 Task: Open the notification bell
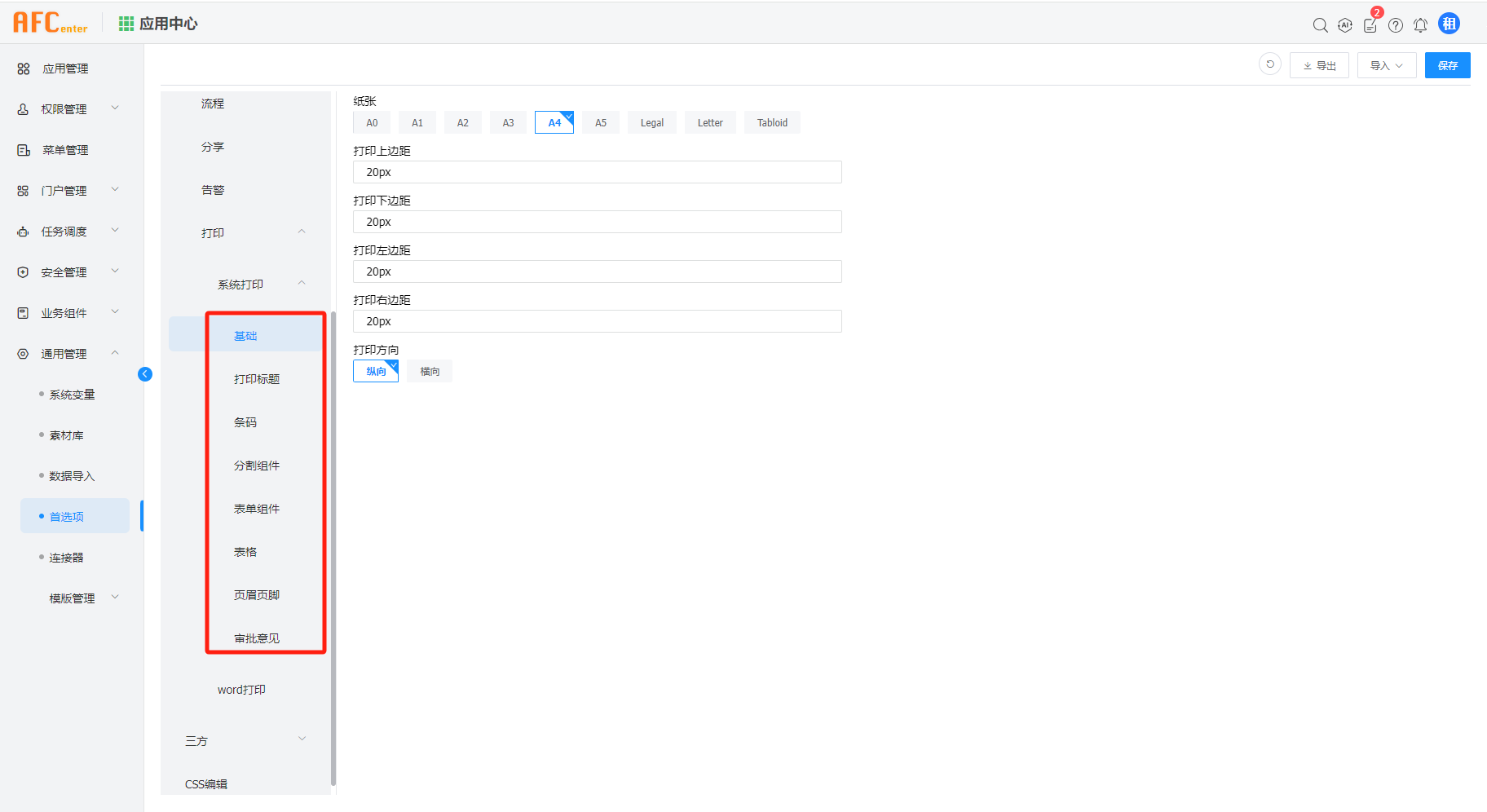[1420, 25]
